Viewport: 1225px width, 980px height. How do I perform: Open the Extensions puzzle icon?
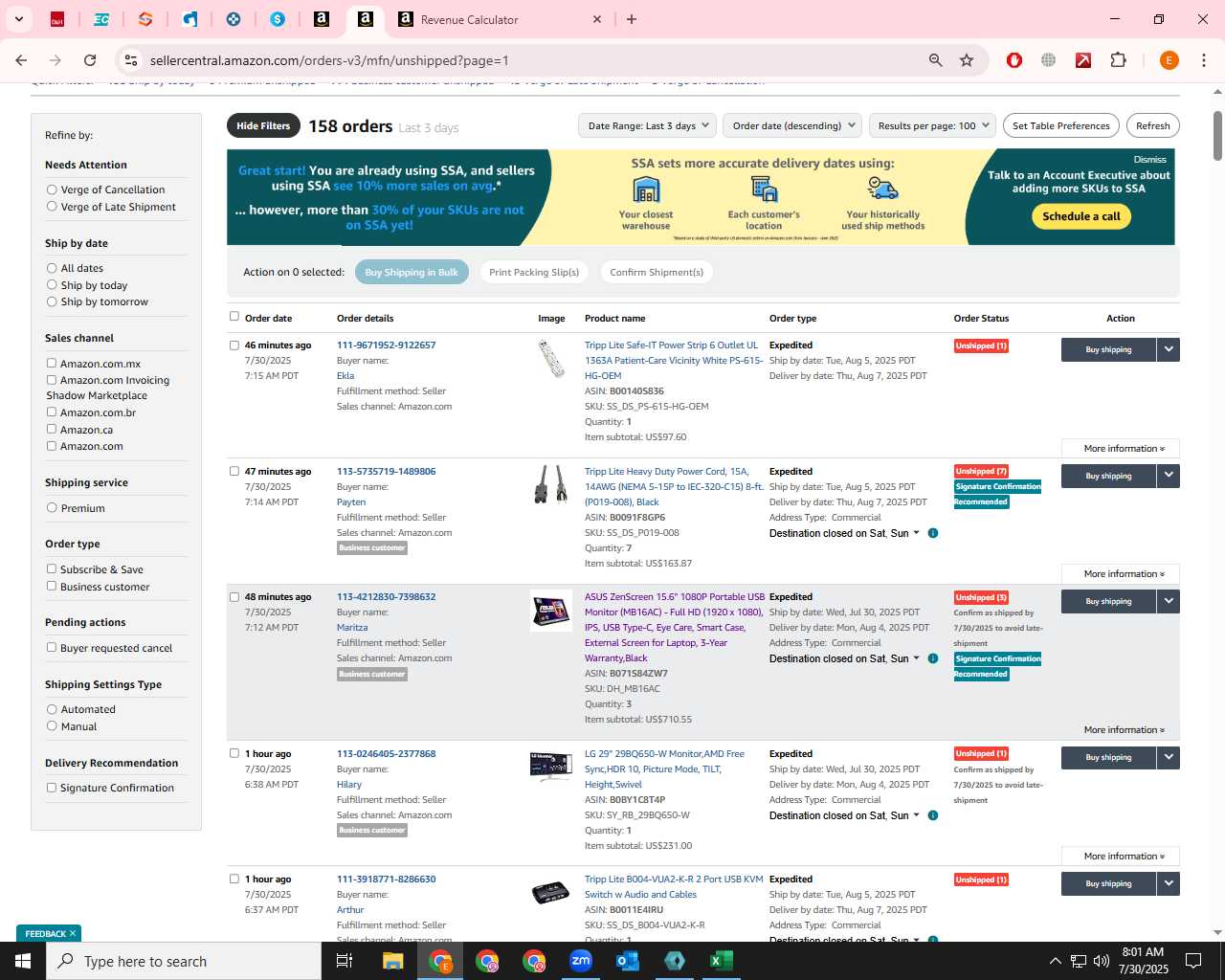(x=1118, y=60)
